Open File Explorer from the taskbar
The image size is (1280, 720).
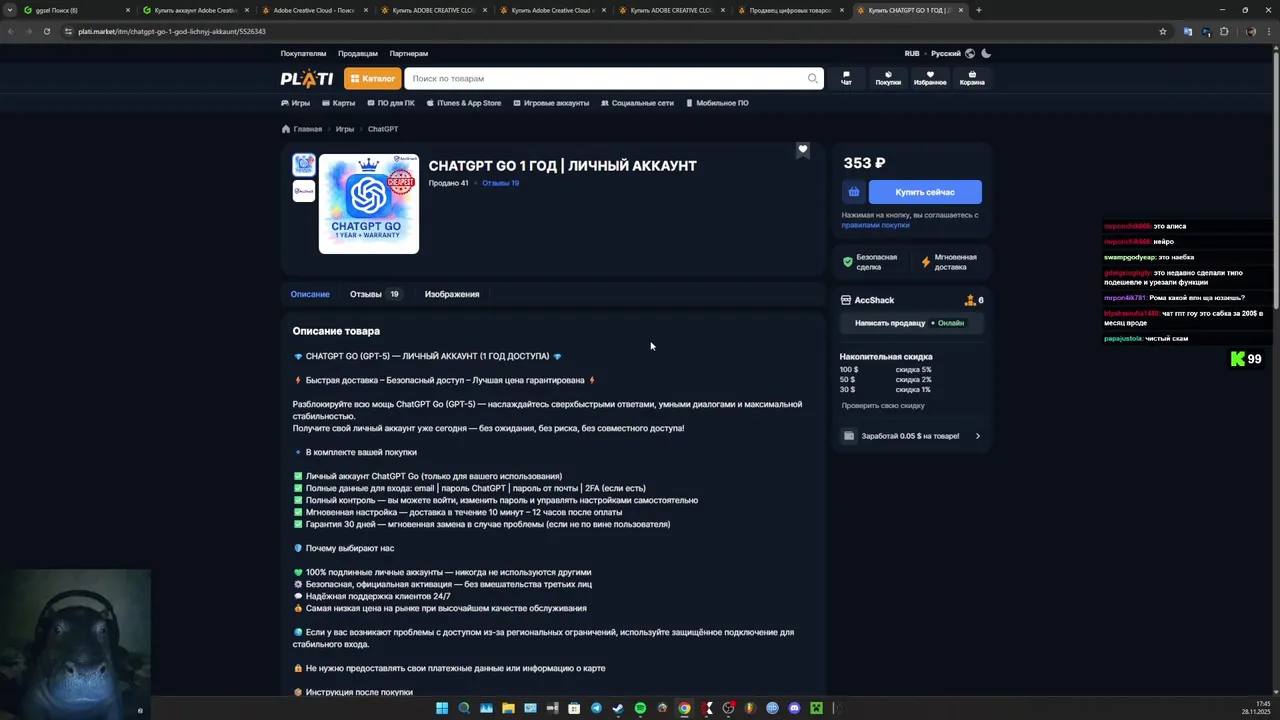pos(508,708)
